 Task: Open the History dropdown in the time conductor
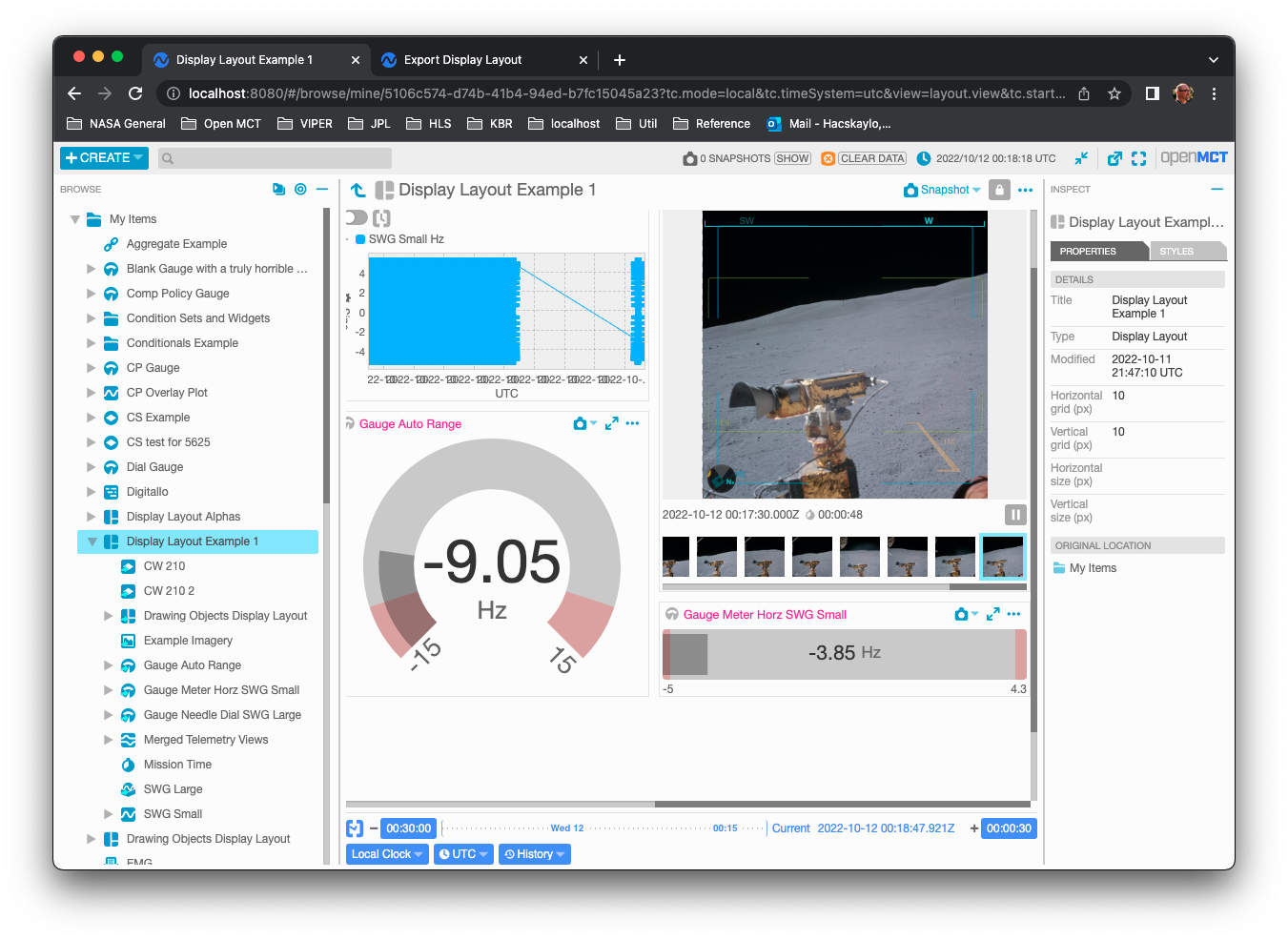coord(534,853)
